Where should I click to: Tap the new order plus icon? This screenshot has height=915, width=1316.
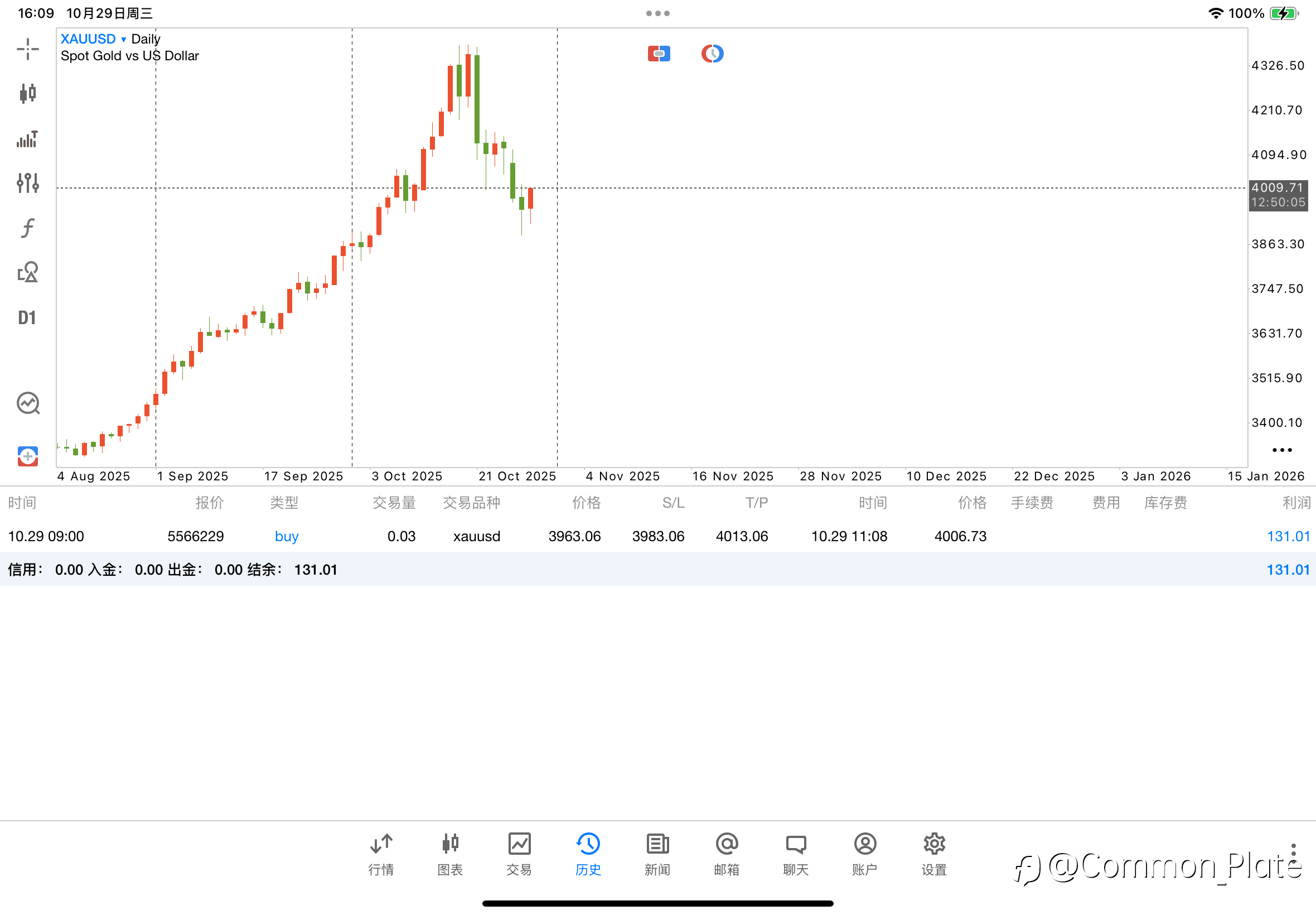[x=27, y=456]
